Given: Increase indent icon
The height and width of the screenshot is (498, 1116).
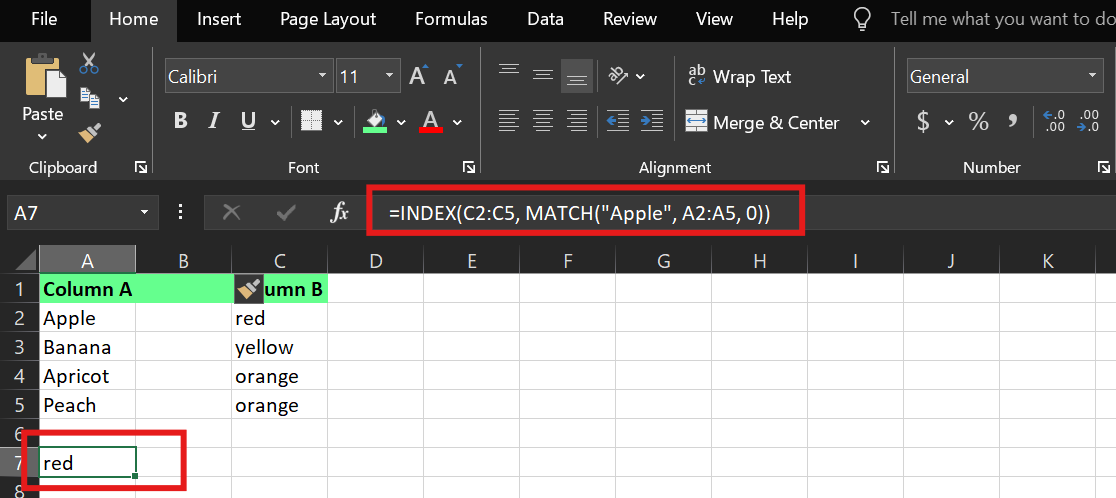Looking at the screenshot, I should click(651, 122).
